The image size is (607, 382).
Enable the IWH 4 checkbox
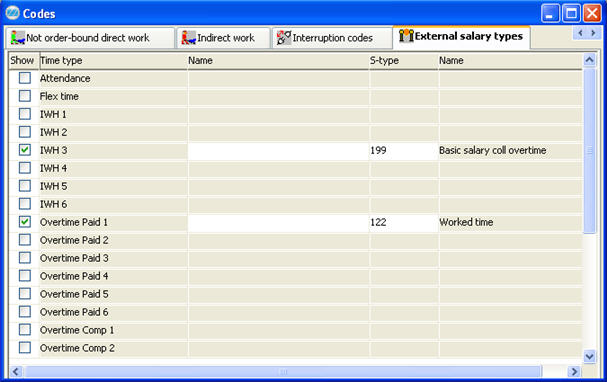click(25, 168)
